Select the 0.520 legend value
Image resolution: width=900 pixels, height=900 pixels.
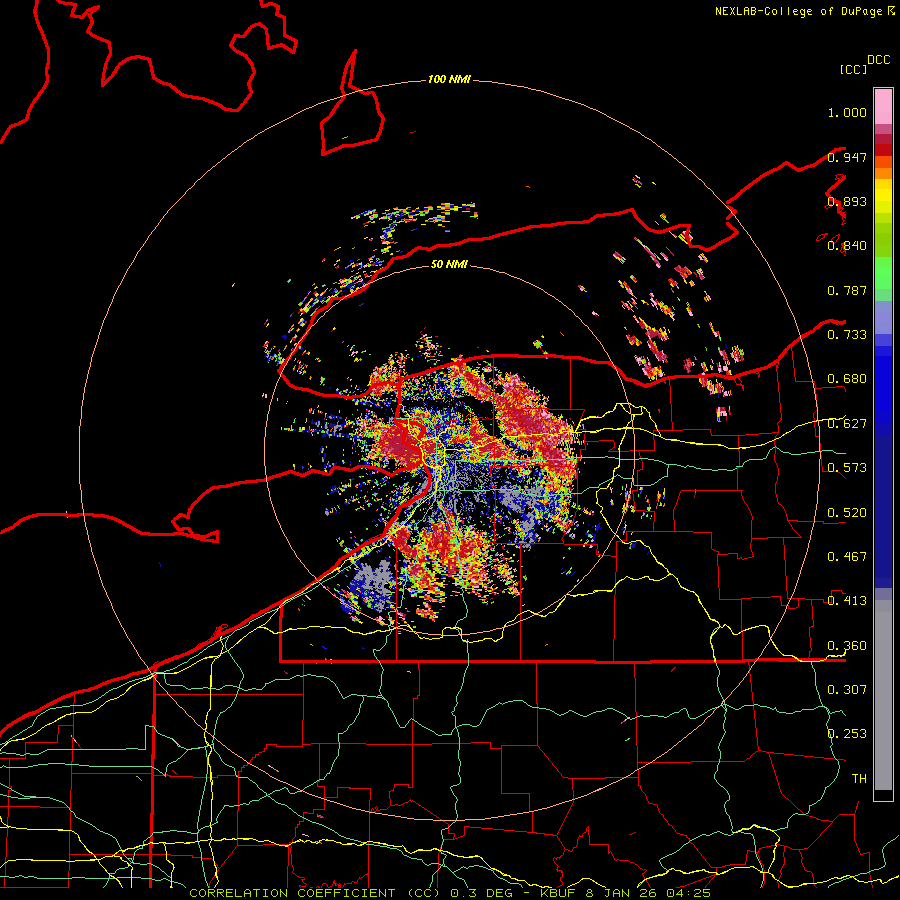point(847,513)
